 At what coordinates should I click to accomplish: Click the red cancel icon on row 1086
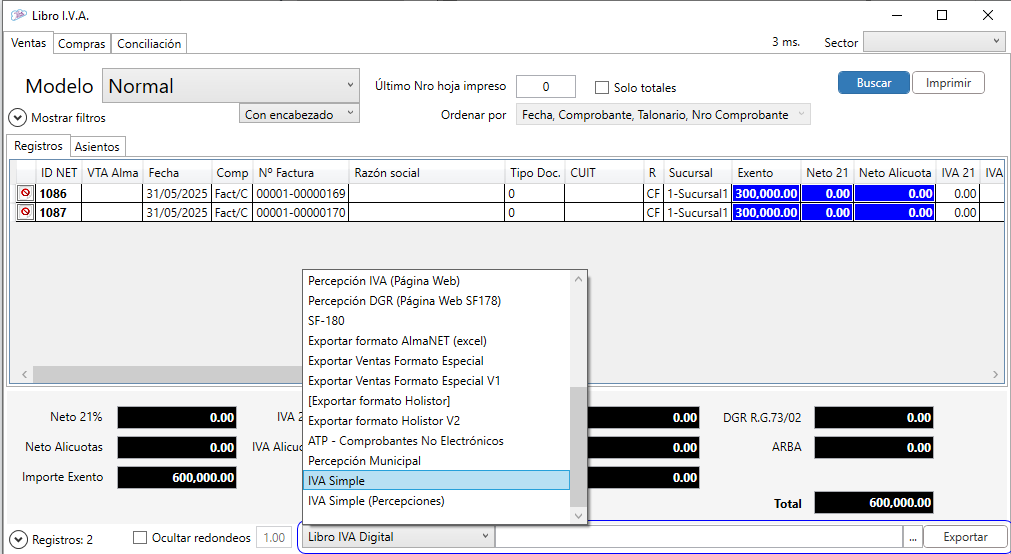(26, 193)
